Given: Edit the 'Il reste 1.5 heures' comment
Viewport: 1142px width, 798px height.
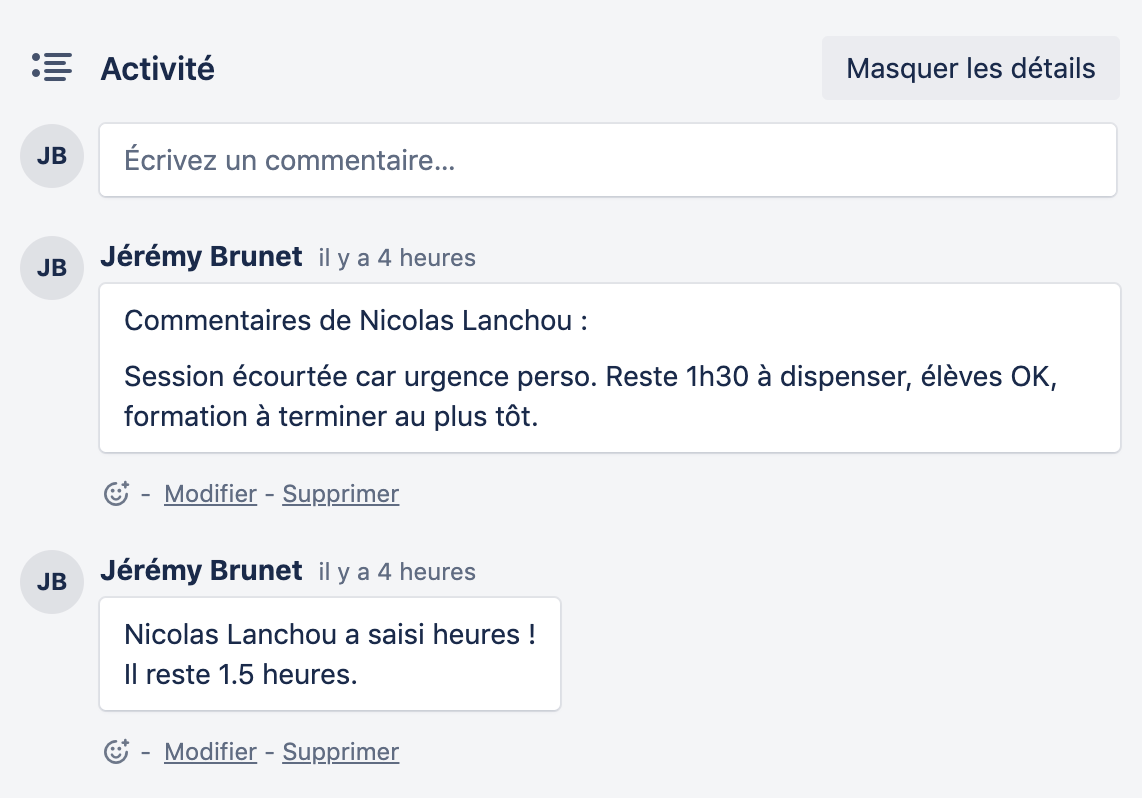Looking at the screenshot, I should click(x=210, y=752).
